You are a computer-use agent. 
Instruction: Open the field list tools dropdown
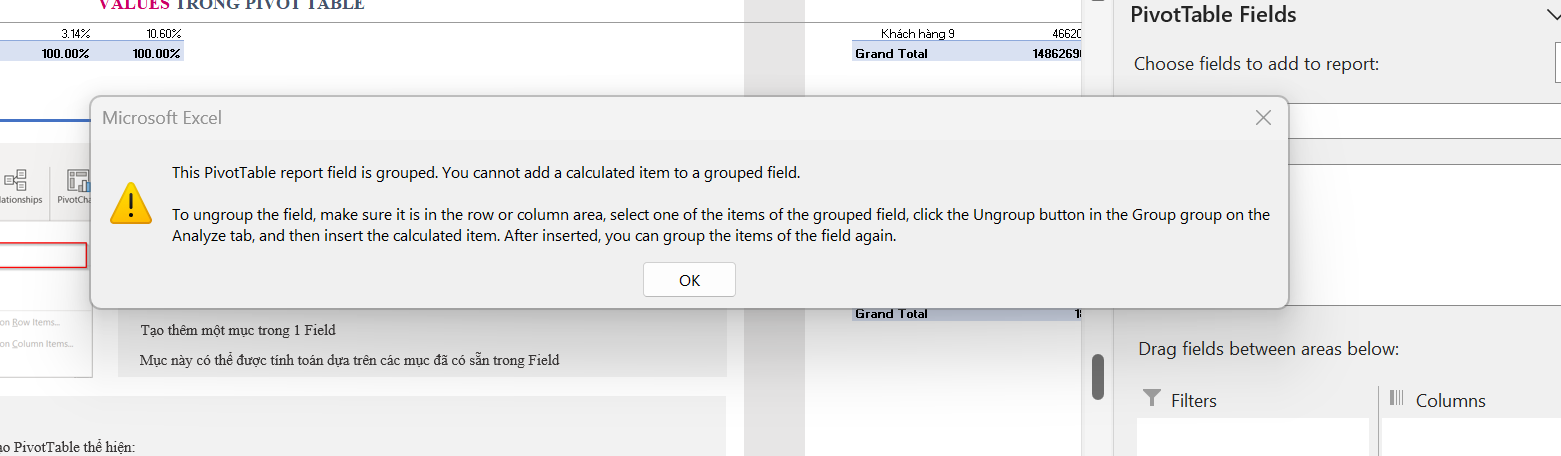point(1558,63)
